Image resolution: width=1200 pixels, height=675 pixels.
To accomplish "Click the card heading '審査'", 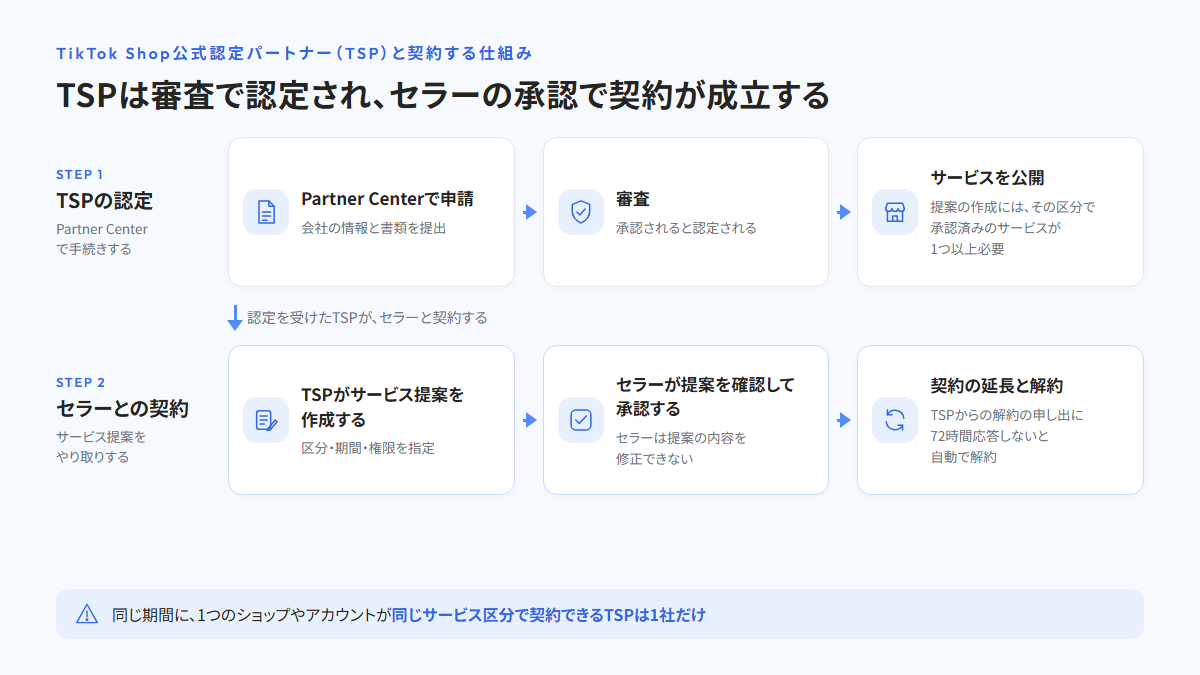I will [x=633, y=199].
